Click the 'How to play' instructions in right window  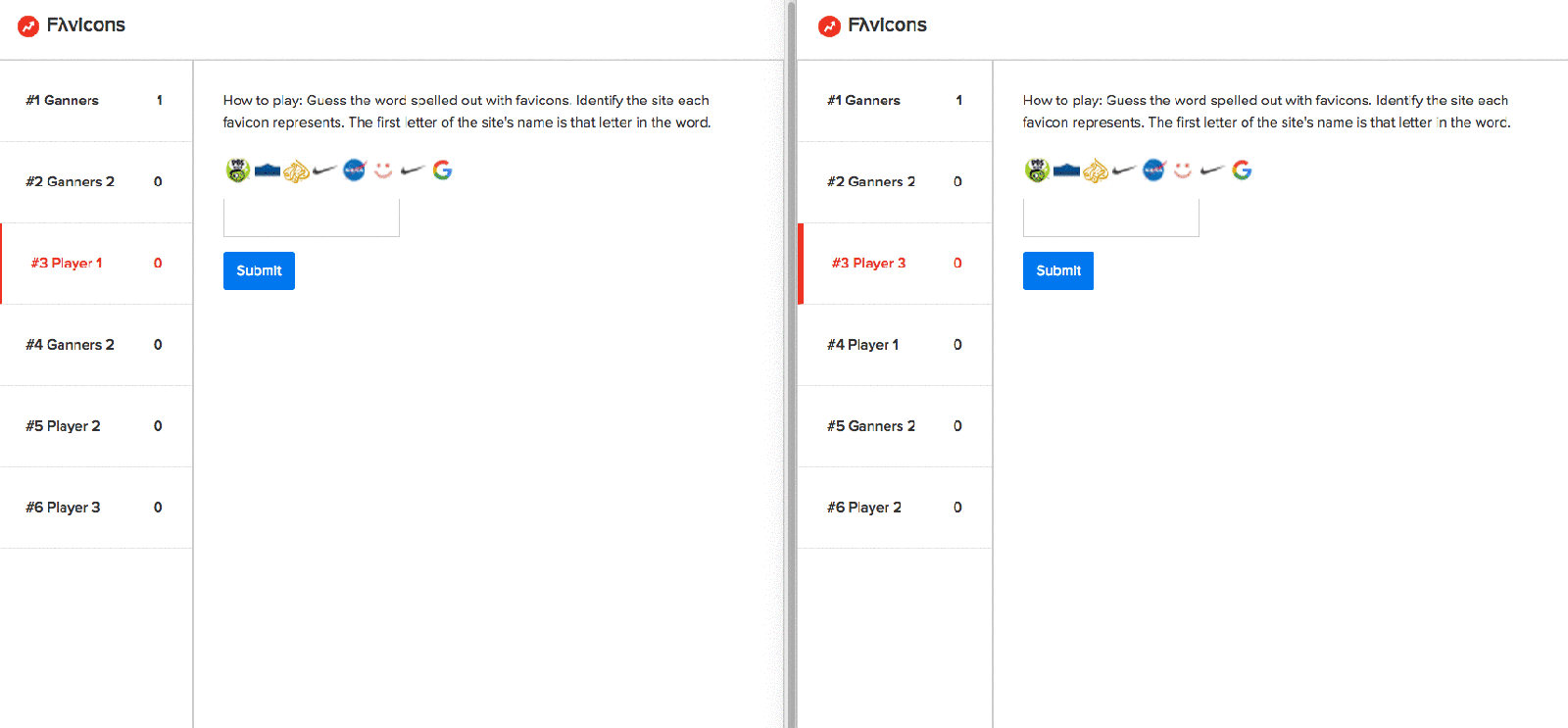tap(1266, 112)
